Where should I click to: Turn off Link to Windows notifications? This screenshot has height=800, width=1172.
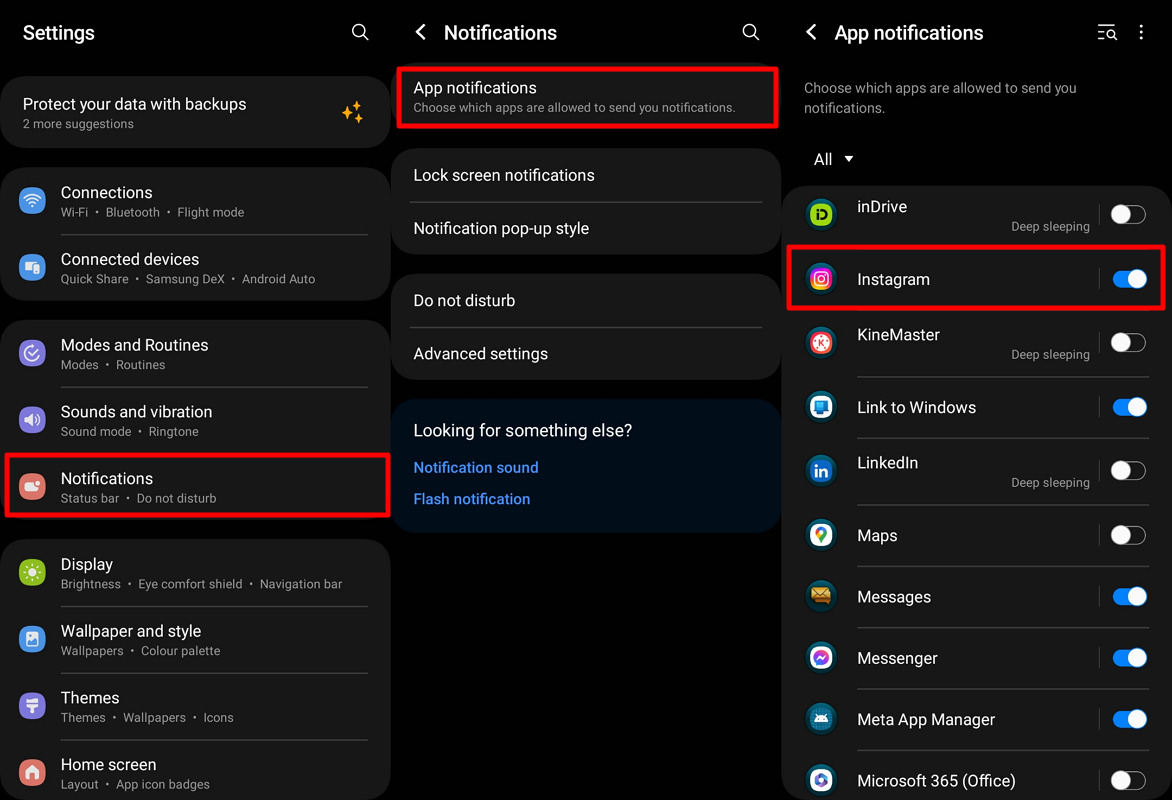point(1129,407)
